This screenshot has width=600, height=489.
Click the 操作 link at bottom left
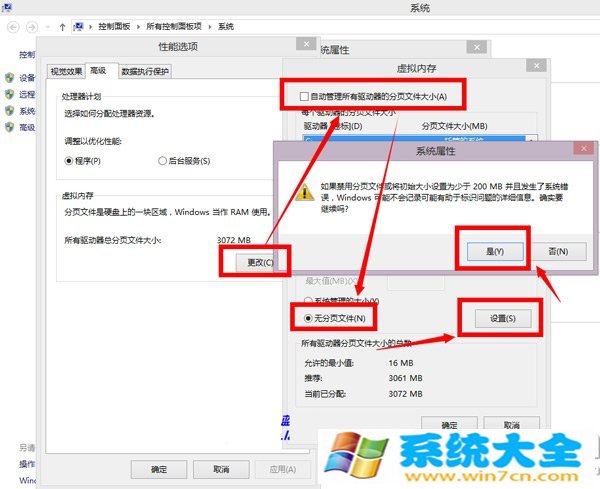pyautogui.click(x=27, y=464)
